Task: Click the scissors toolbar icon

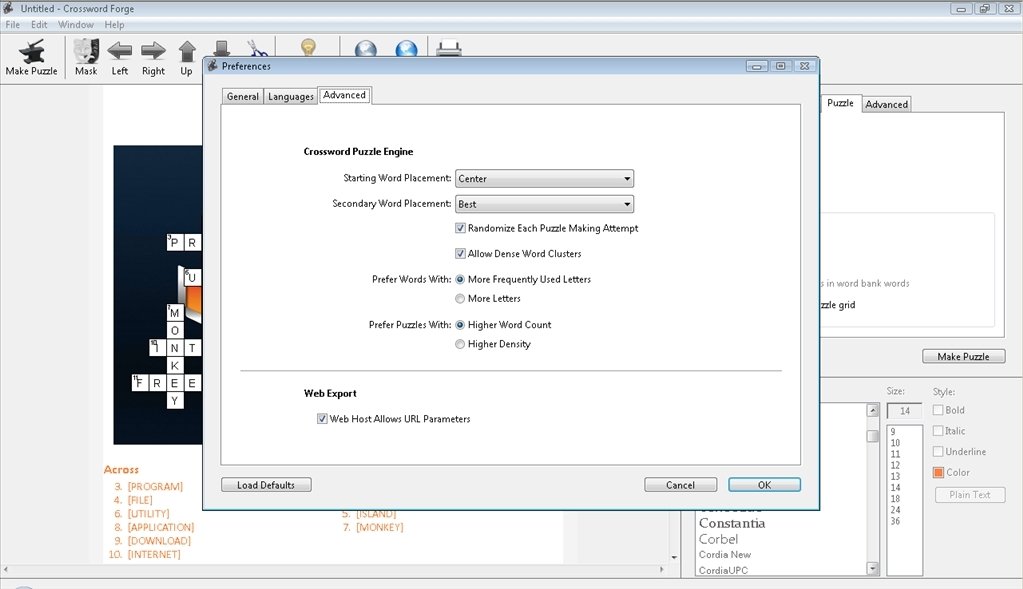Action: pos(257,48)
